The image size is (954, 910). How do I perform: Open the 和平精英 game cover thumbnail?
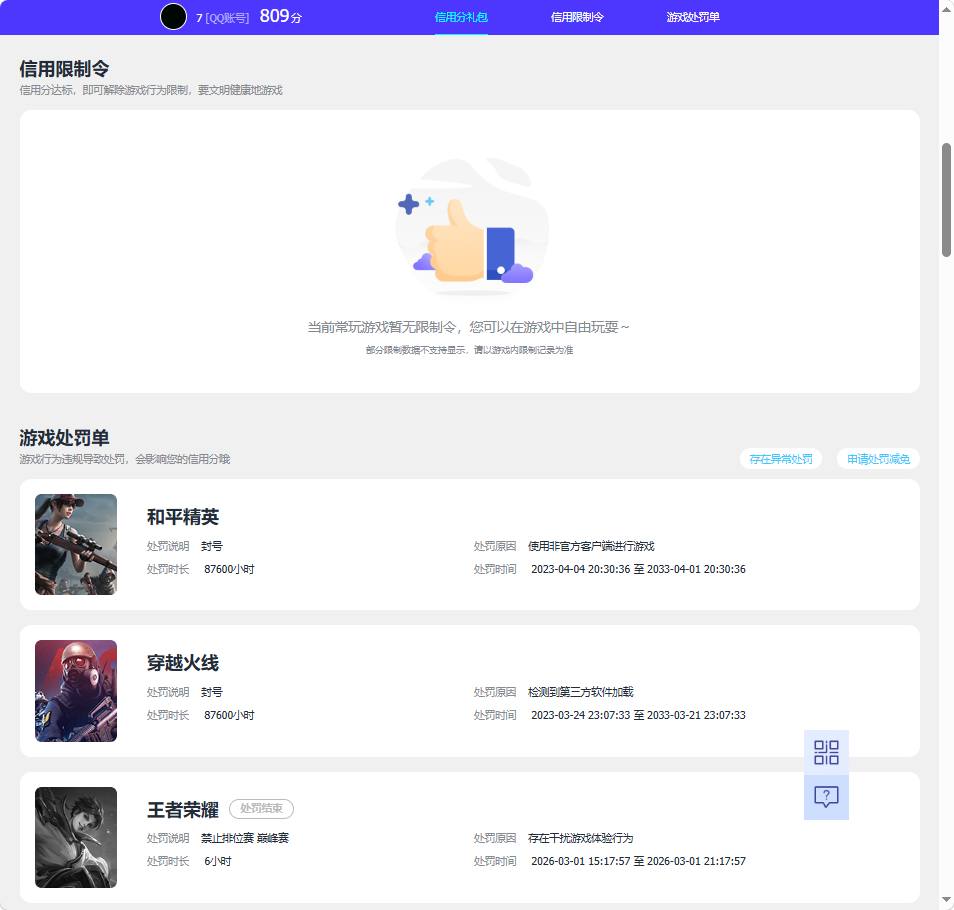pos(76,544)
